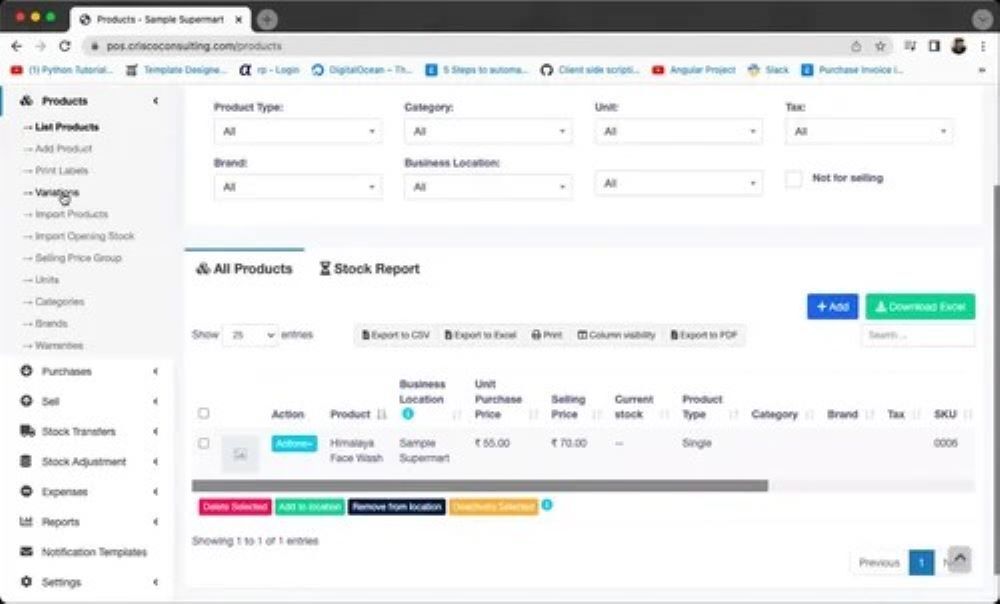
Task: Open the Product Type filter dropdown
Action: coord(295,131)
